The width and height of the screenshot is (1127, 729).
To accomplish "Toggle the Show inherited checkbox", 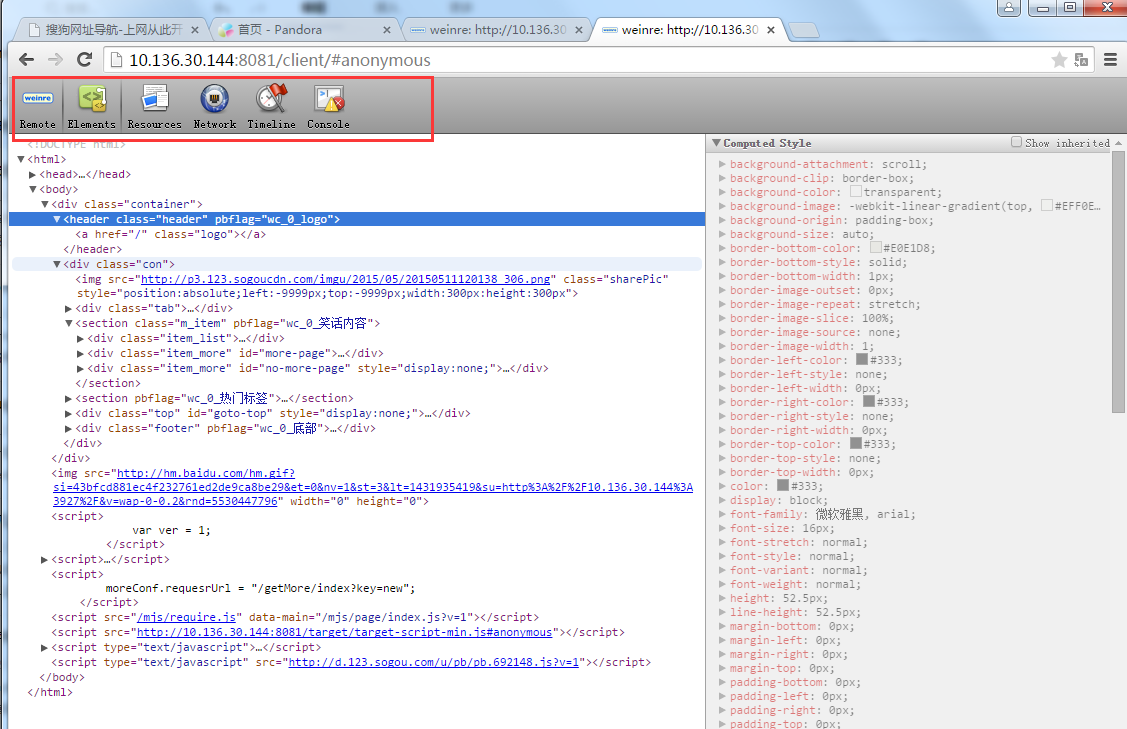I will 1016,142.
